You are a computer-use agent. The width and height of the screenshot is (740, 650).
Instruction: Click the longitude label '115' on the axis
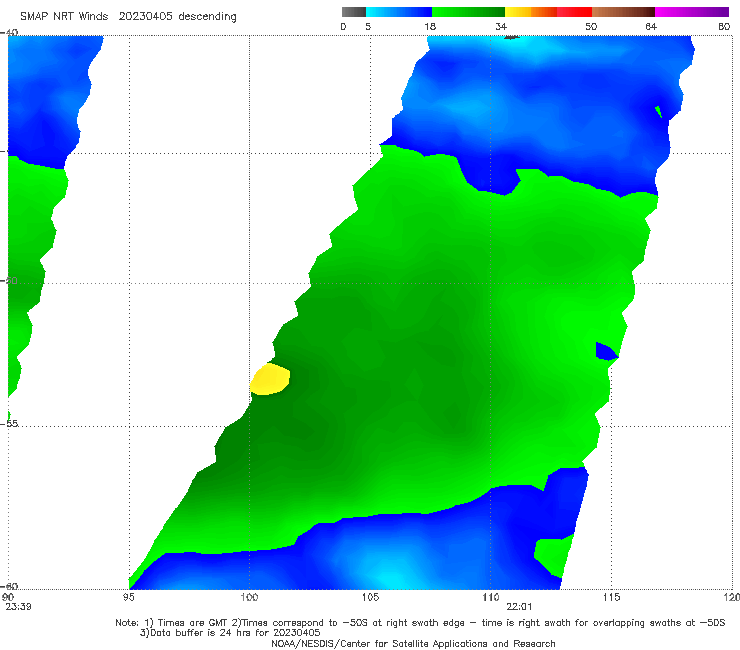tap(612, 598)
